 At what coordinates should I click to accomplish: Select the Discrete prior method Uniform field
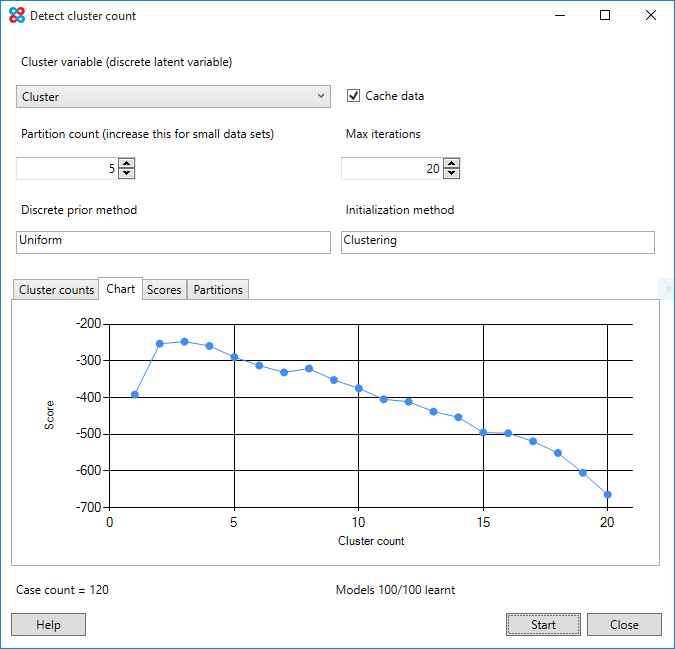point(173,242)
